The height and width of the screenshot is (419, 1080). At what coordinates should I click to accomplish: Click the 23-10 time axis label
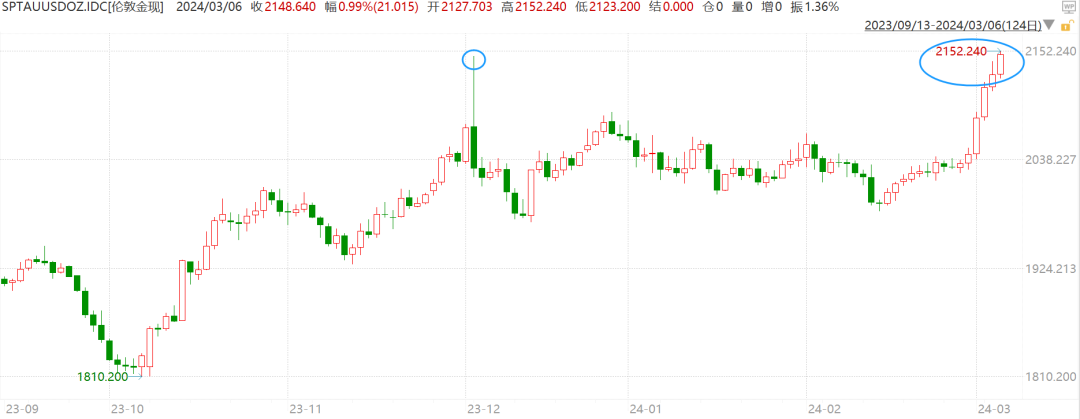[x=129, y=408]
